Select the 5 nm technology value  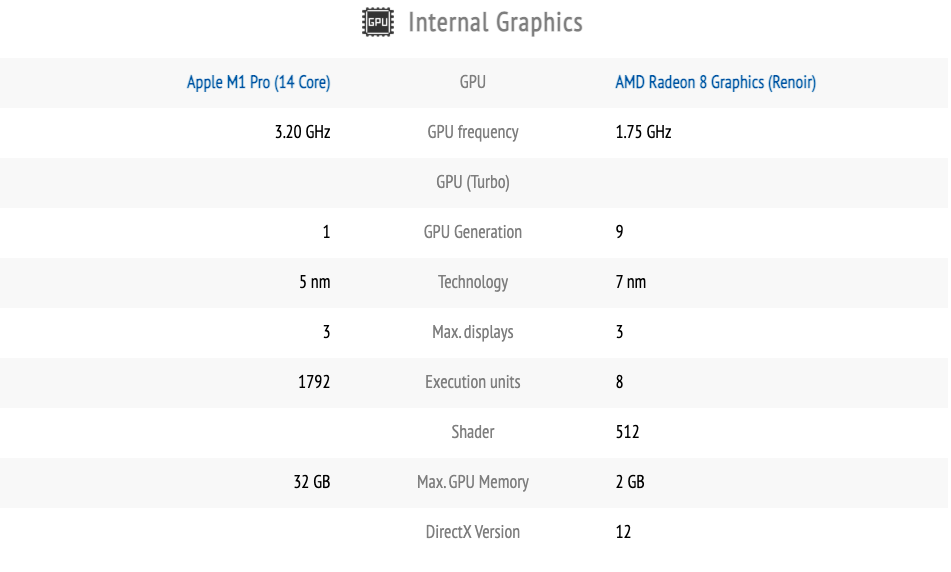click(x=314, y=282)
